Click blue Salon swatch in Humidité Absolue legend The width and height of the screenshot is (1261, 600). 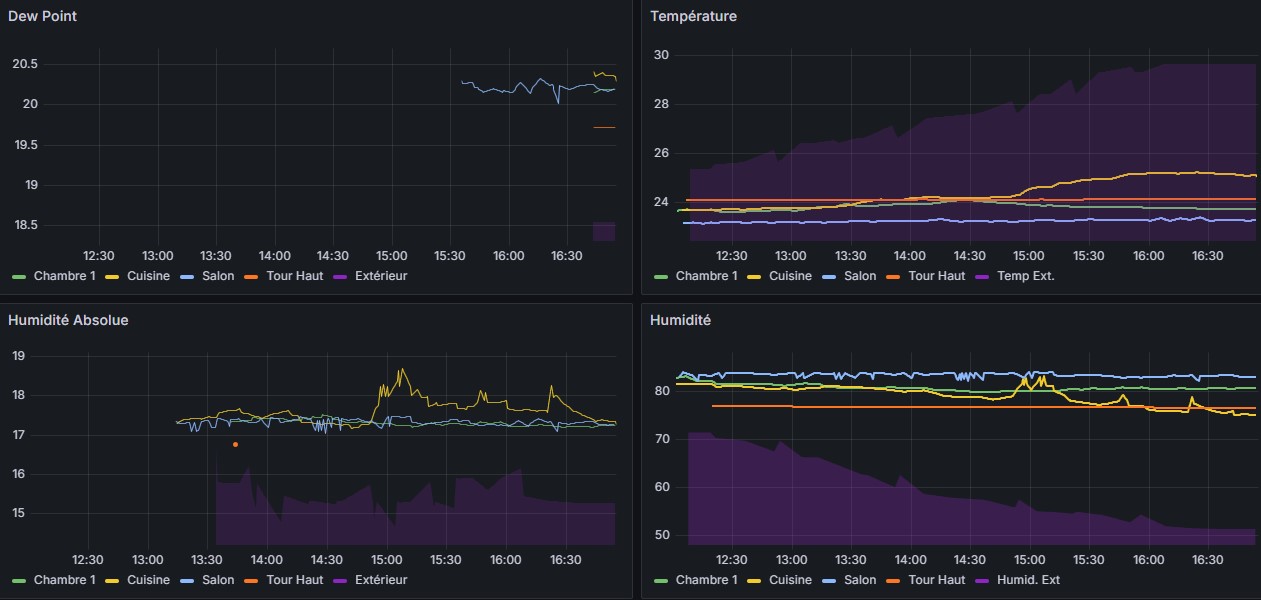pos(189,579)
